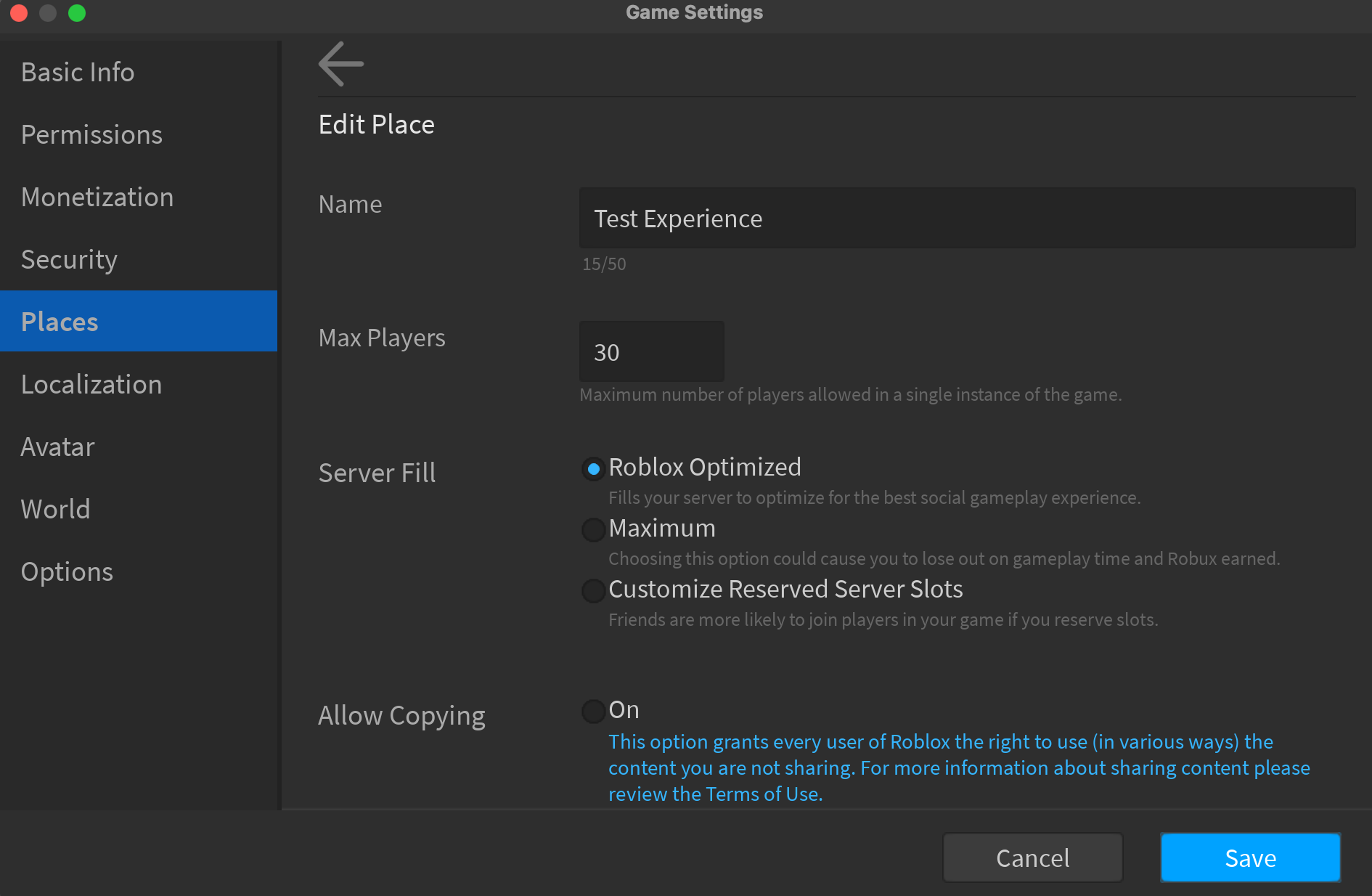Screen dimensions: 1372x896
Task: Open Security settings section
Action: tap(69, 260)
